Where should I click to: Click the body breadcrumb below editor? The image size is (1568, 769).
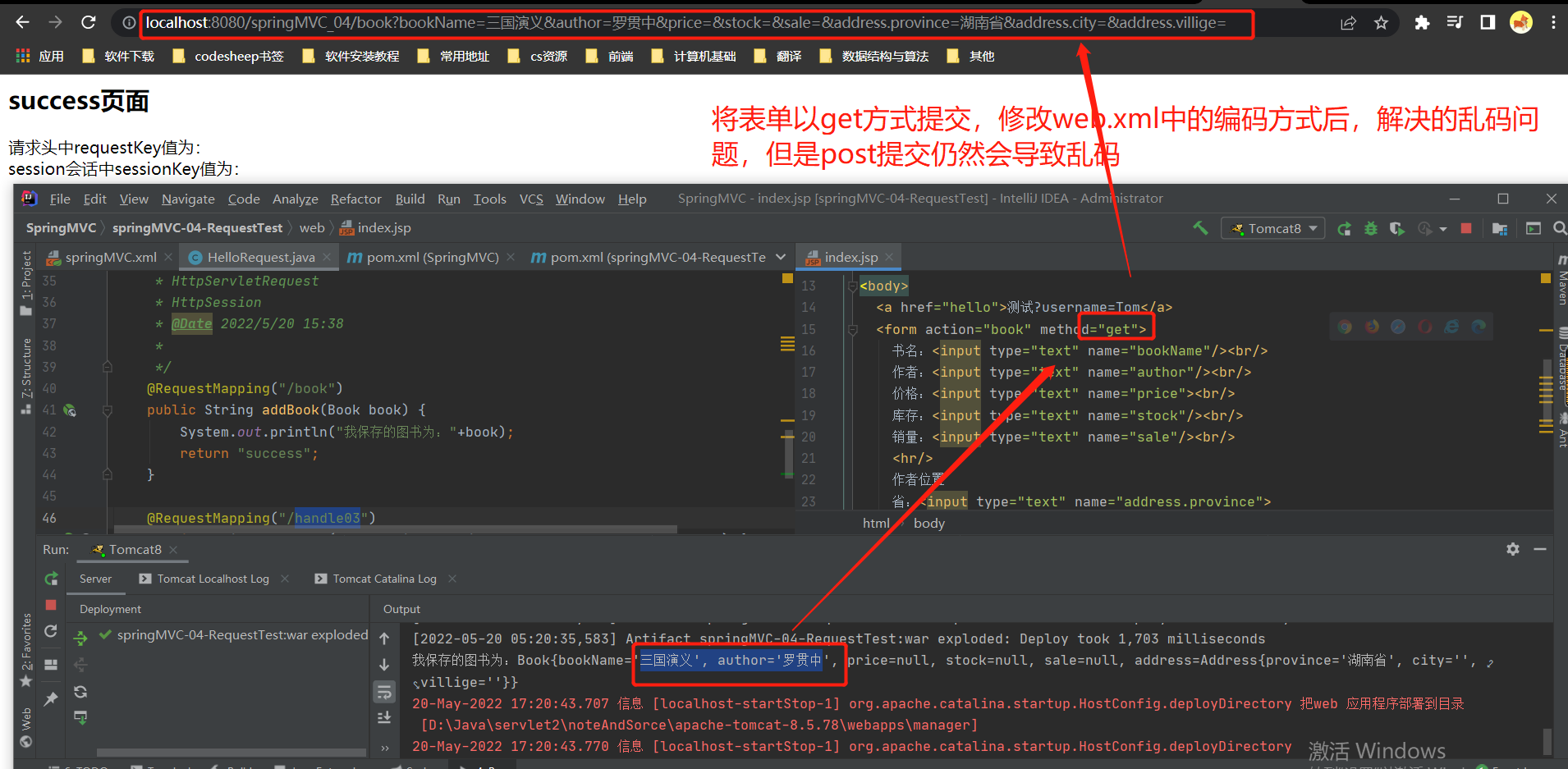tap(929, 524)
